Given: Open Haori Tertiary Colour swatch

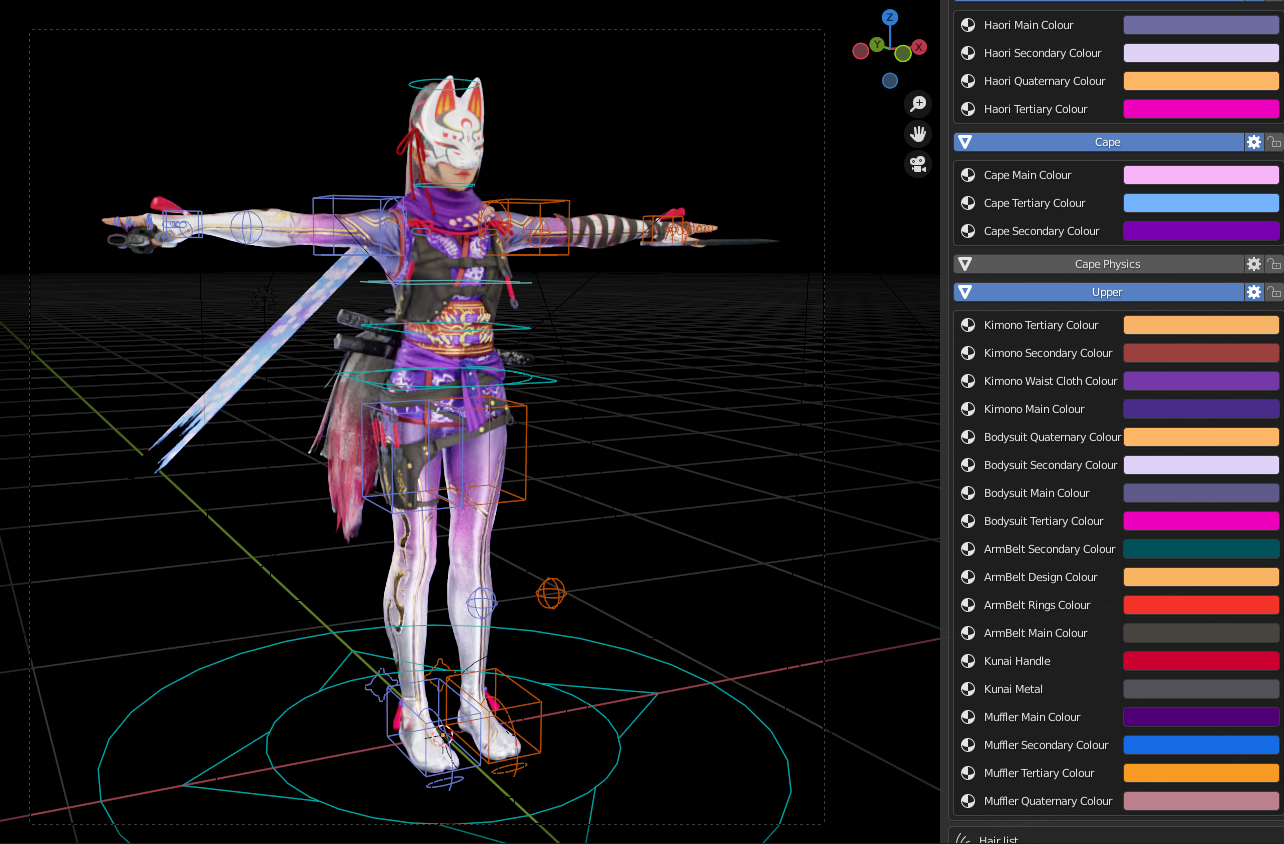Looking at the screenshot, I should pos(1201,109).
